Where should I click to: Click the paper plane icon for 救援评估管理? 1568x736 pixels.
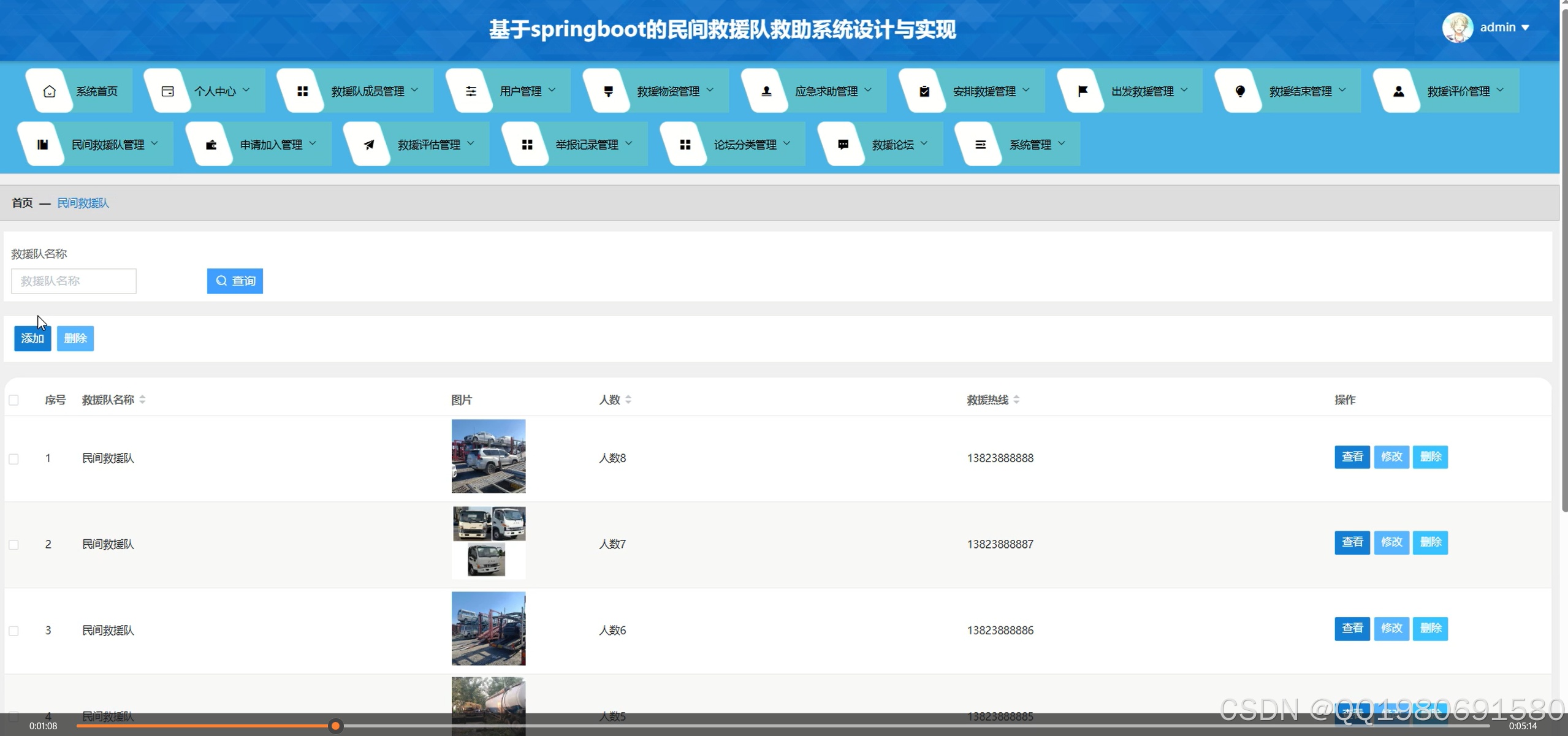coord(368,145)
